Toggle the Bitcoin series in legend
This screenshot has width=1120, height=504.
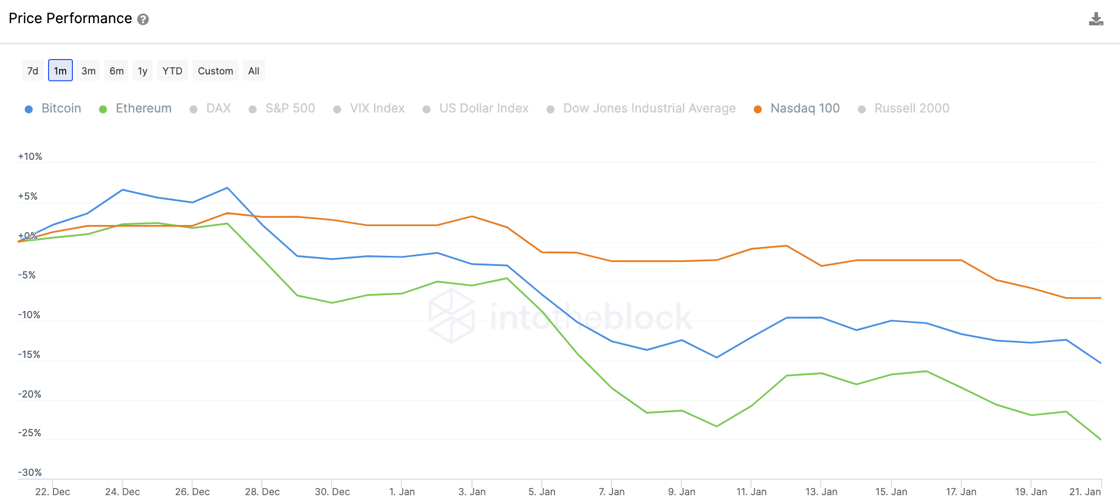click(x=53, y=109)
